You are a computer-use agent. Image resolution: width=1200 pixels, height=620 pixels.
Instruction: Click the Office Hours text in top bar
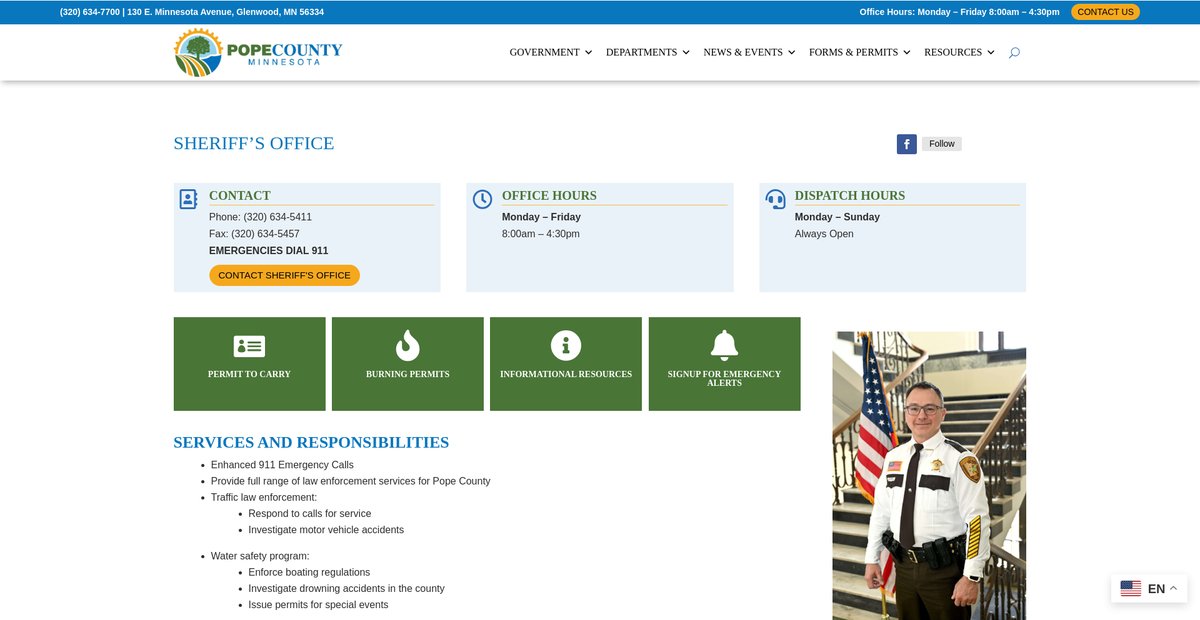click(959, 12)
